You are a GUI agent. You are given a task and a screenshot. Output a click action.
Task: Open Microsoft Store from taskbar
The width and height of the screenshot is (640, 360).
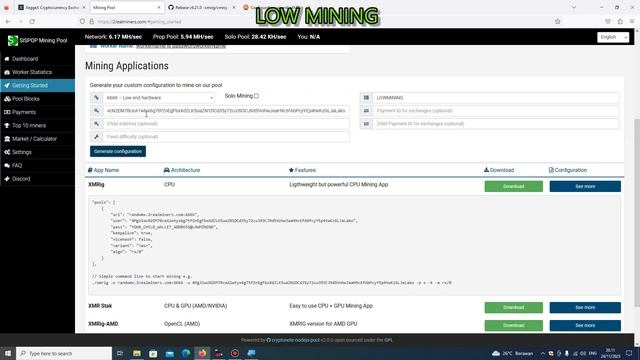(x=153, y=353)
